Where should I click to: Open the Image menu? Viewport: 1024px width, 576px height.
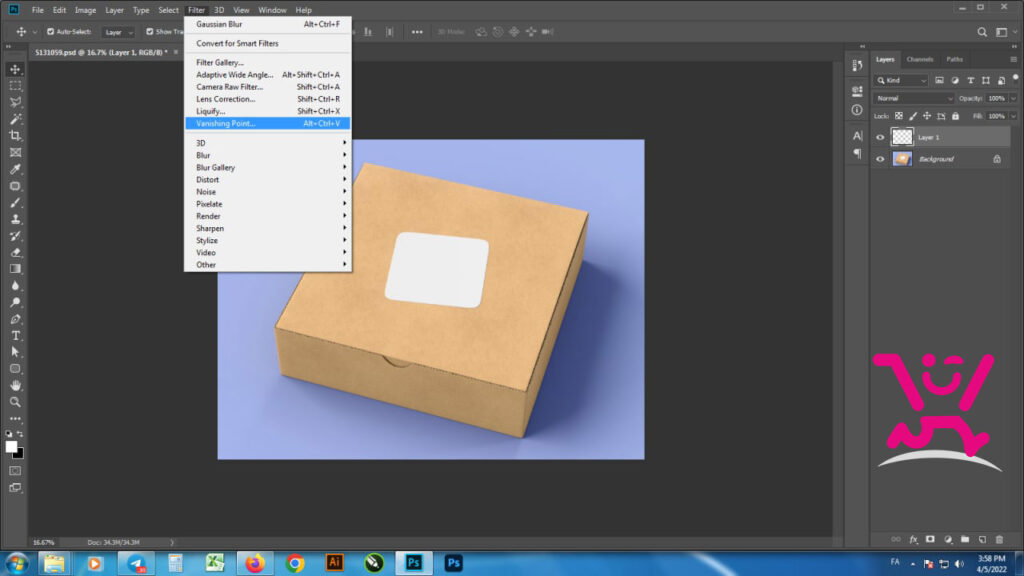[86, 10]
